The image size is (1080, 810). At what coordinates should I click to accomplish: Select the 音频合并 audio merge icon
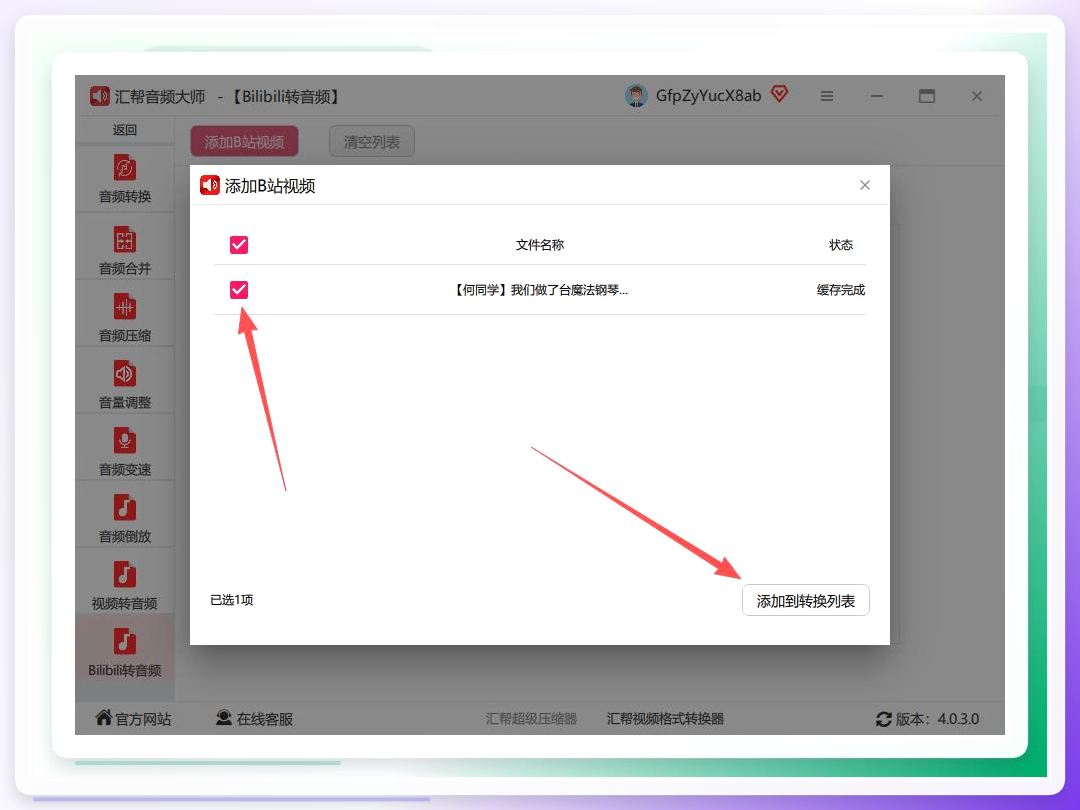point(125,240)
